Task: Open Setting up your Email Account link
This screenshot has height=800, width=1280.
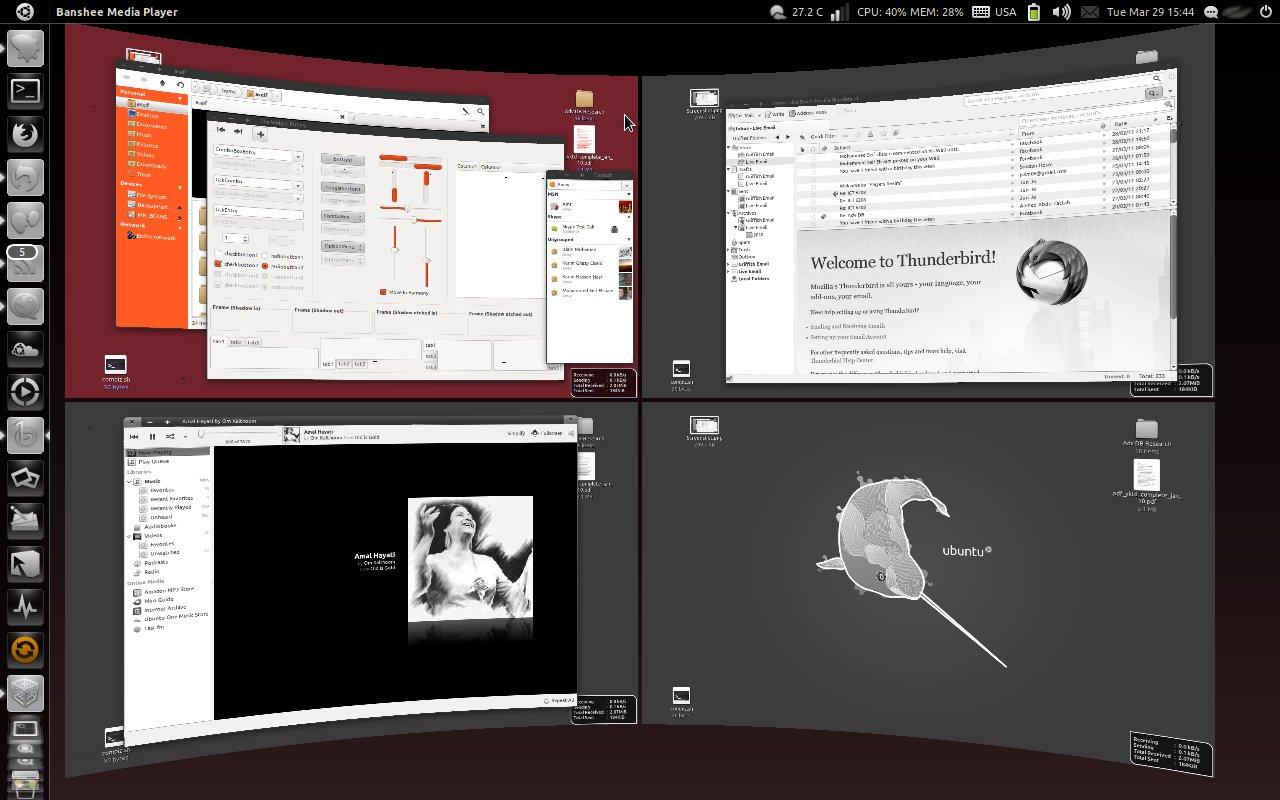Action: (x=848, y=337)
